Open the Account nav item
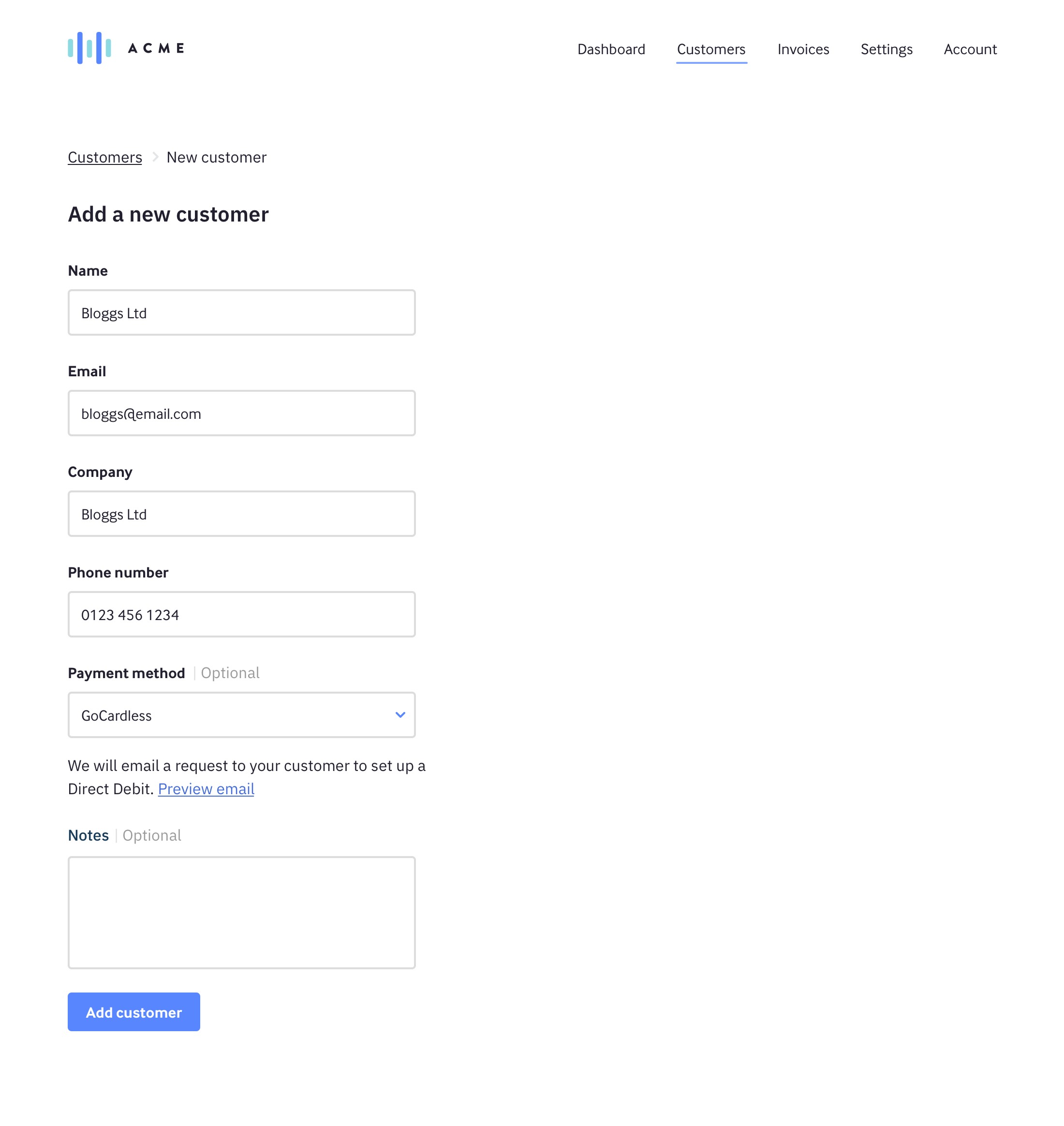This screenshot has width=1064, height=1126. 970,49
